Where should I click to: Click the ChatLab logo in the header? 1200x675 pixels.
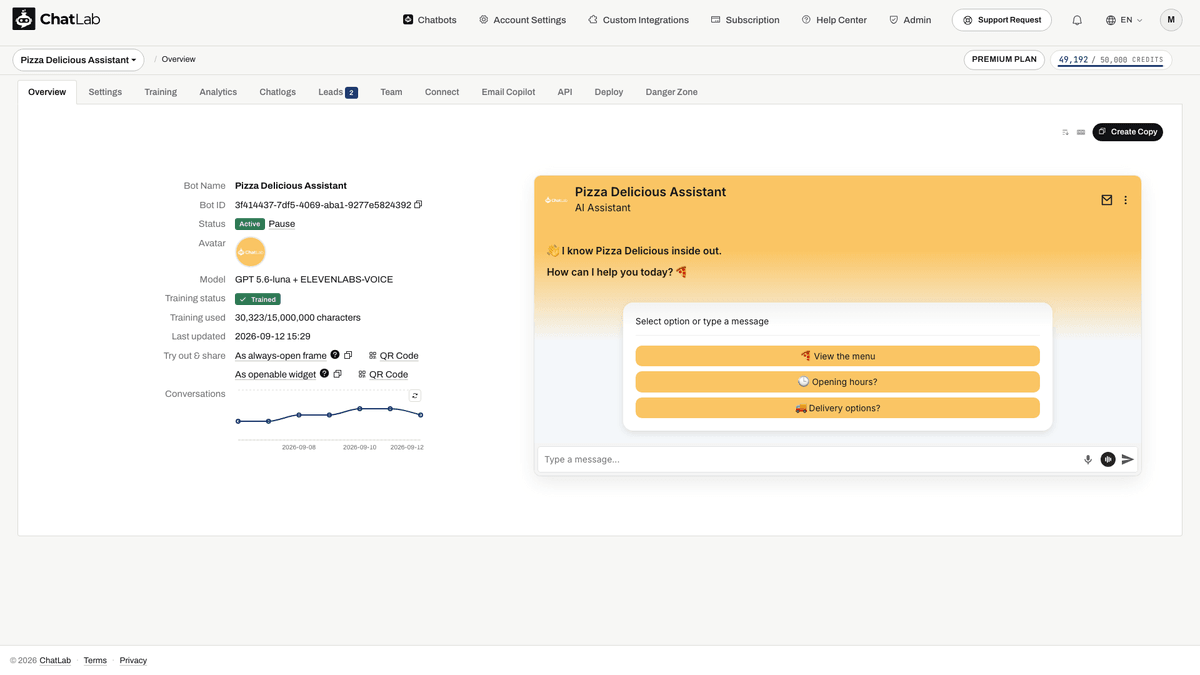coord(56,19)
